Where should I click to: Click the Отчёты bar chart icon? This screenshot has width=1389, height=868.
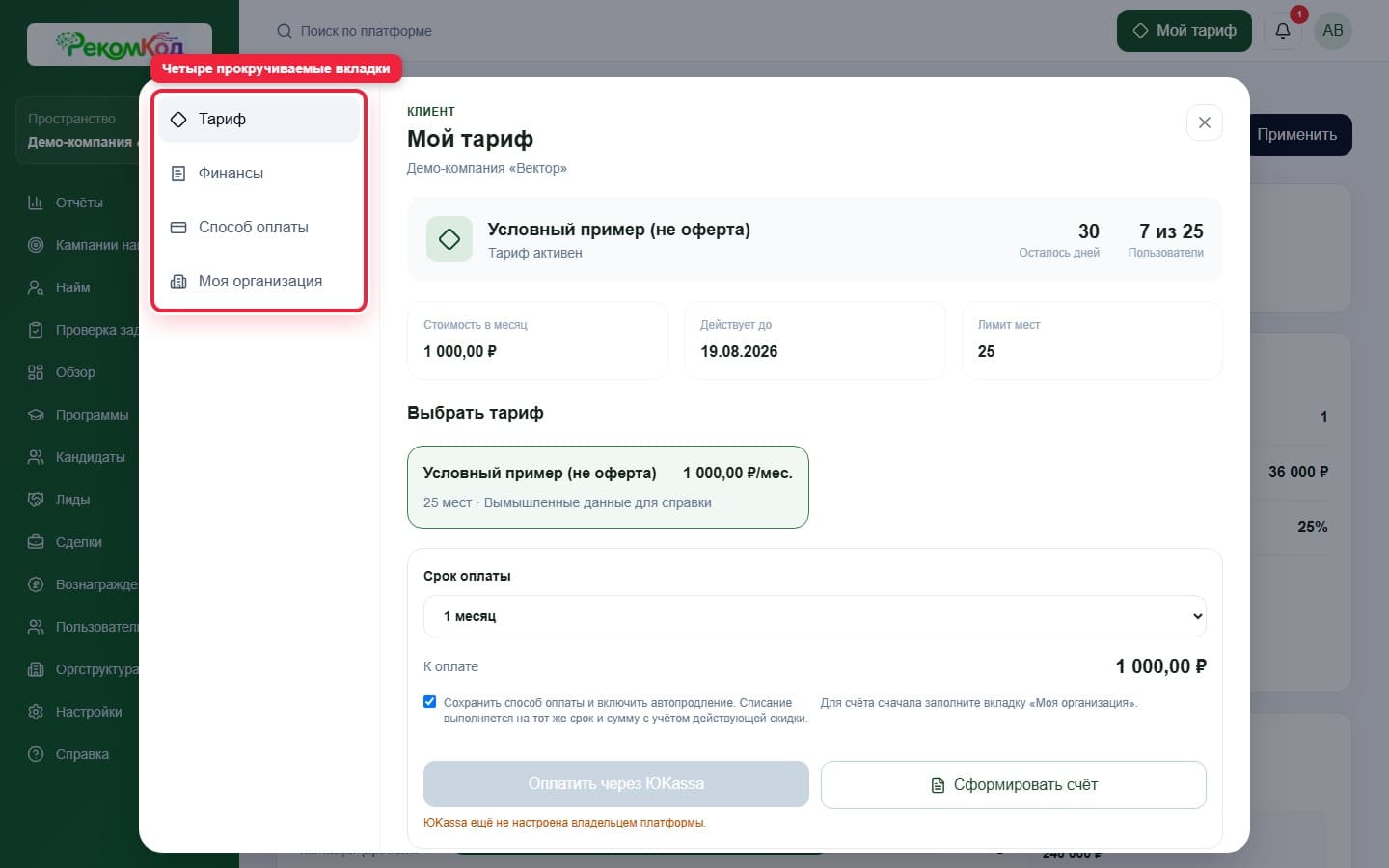[x=36, y=203]
